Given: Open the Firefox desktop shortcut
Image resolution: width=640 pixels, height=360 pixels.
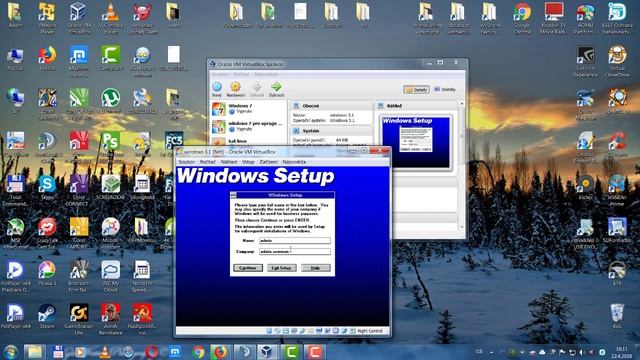Looking at the screenshot, I should [x=47, y=58].
